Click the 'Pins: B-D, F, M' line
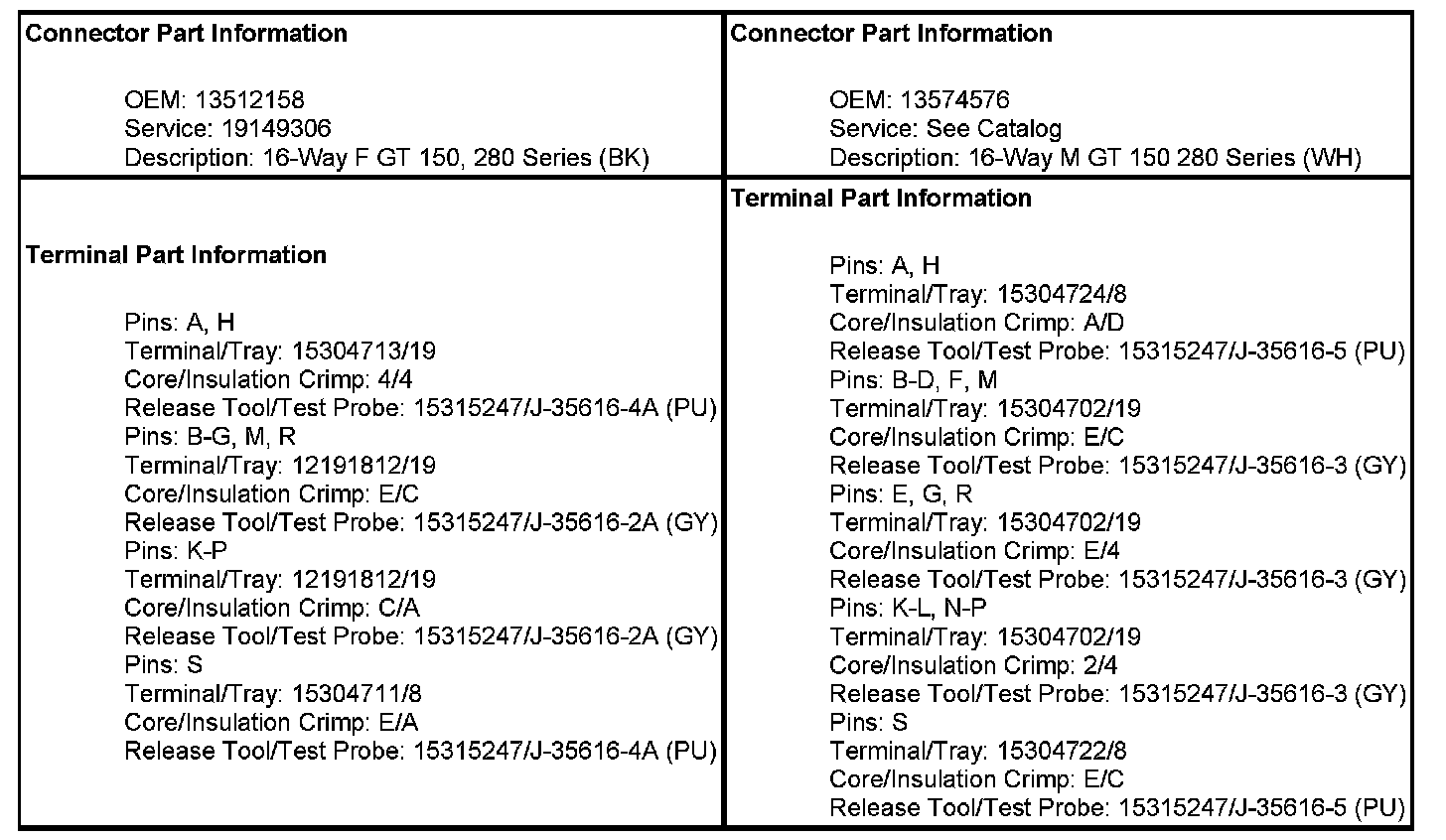Image resolution: width=1446 pixels, height=840 pixels. pos(914,380)
